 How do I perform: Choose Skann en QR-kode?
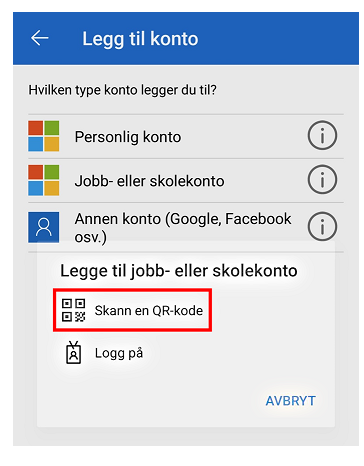[132, 310]
